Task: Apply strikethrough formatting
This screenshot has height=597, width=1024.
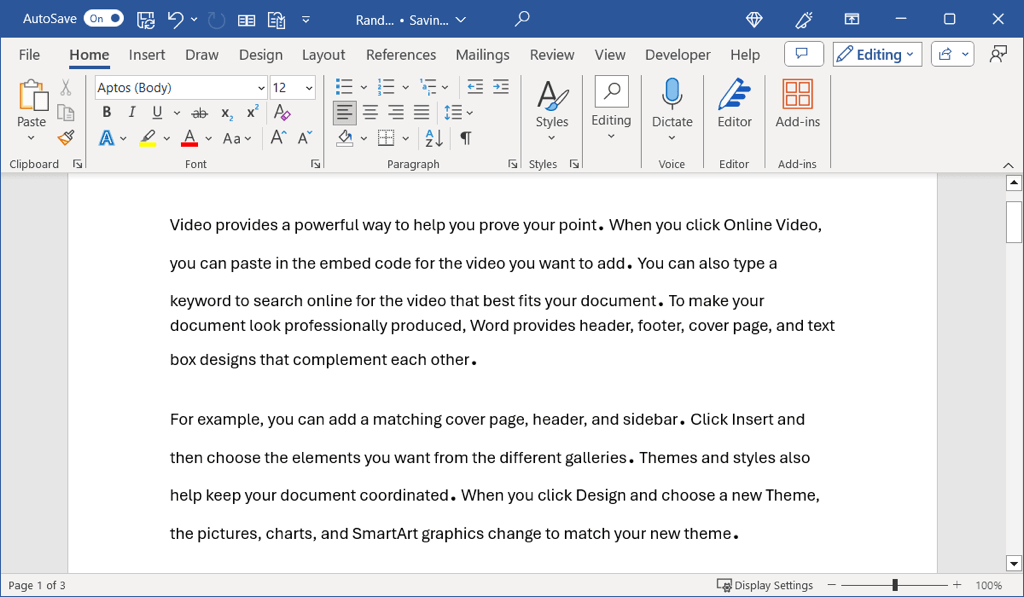Action: pos(199,113)
